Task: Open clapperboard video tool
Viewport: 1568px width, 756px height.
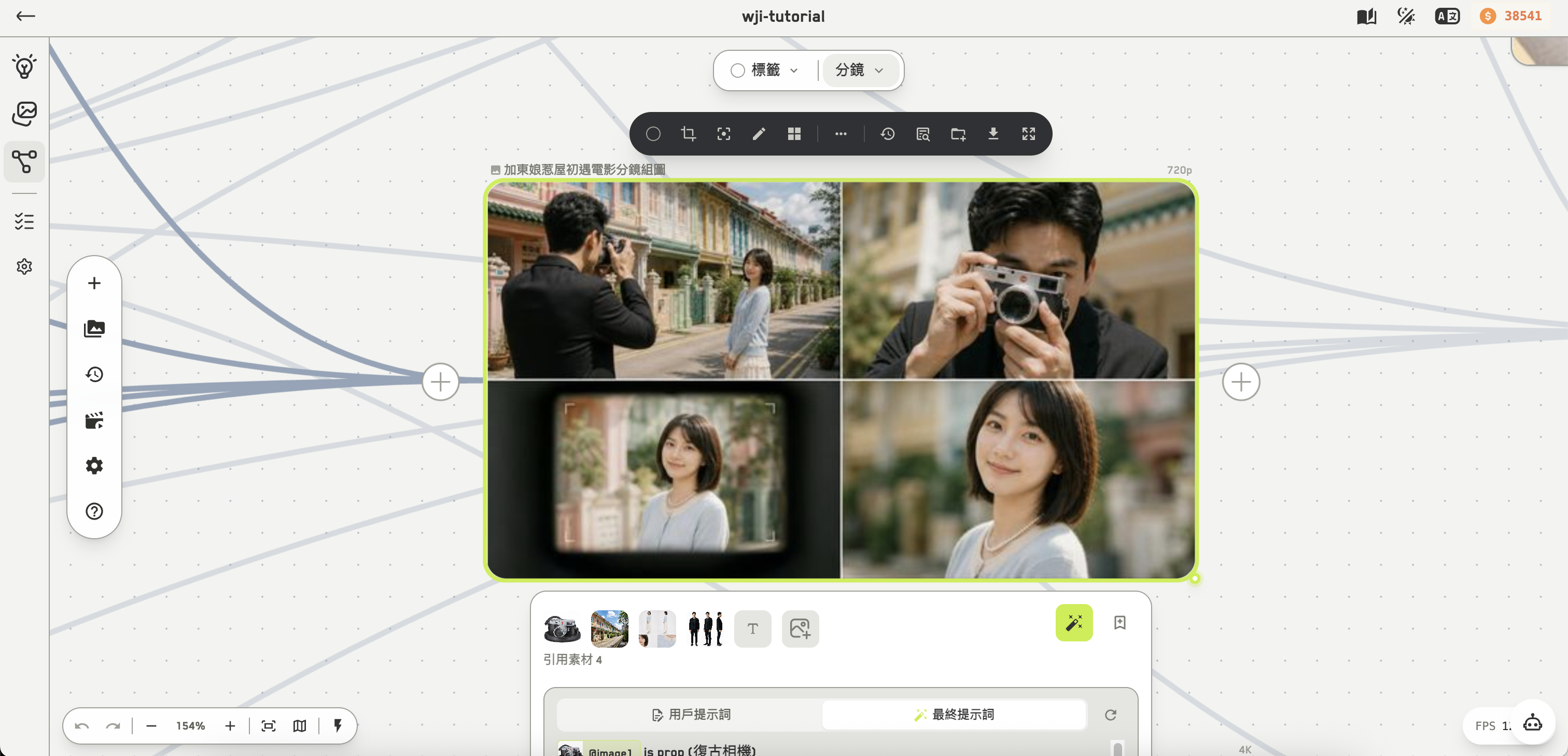Action: tap(94, 420)
